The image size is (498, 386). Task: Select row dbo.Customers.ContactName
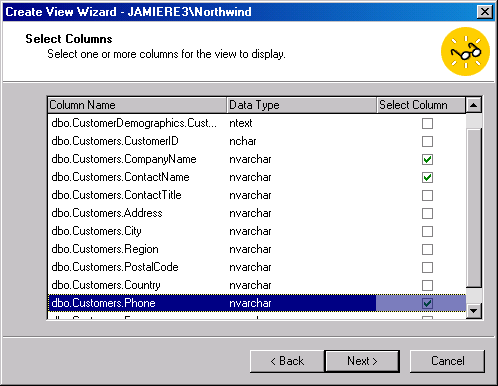(257, 177)
